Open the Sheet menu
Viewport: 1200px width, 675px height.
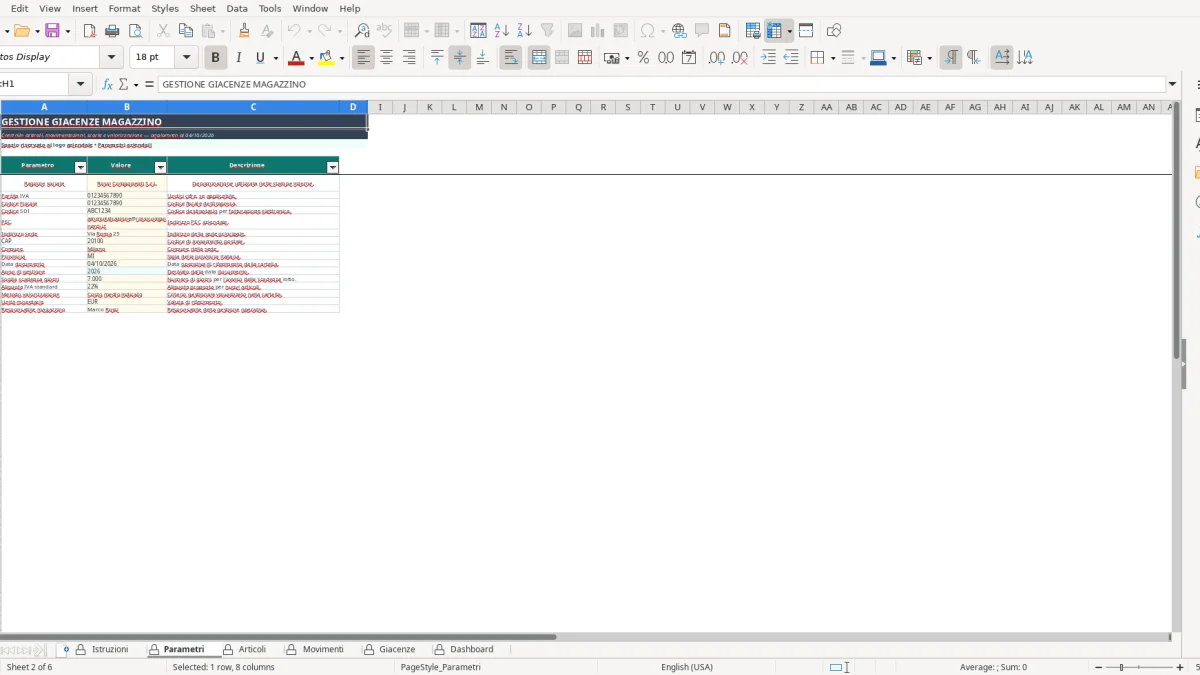202,8
